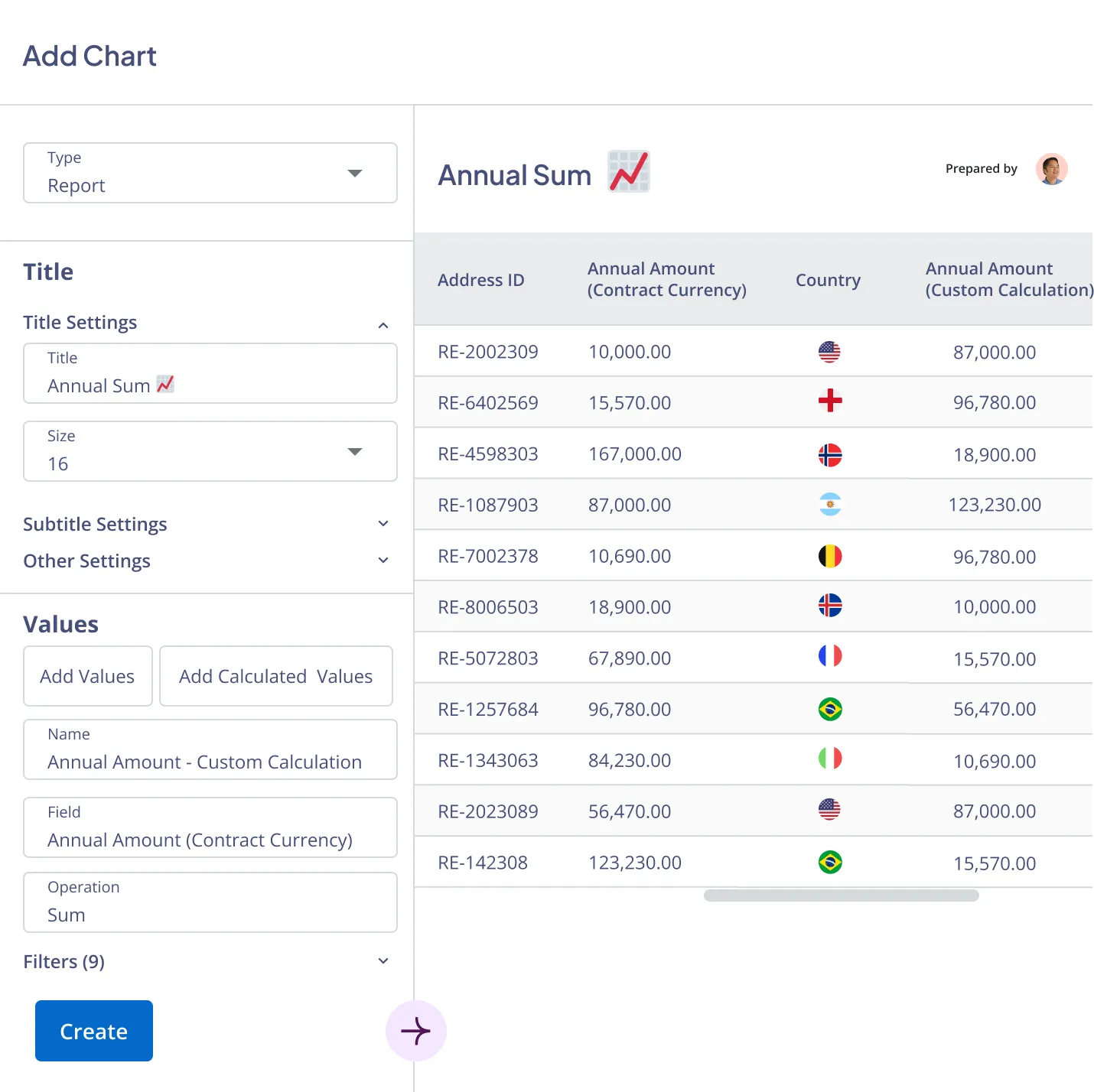This screenshot has height=1092, width=1094.
Task: Expand the Other Settings section
Action: coord(383,561)
